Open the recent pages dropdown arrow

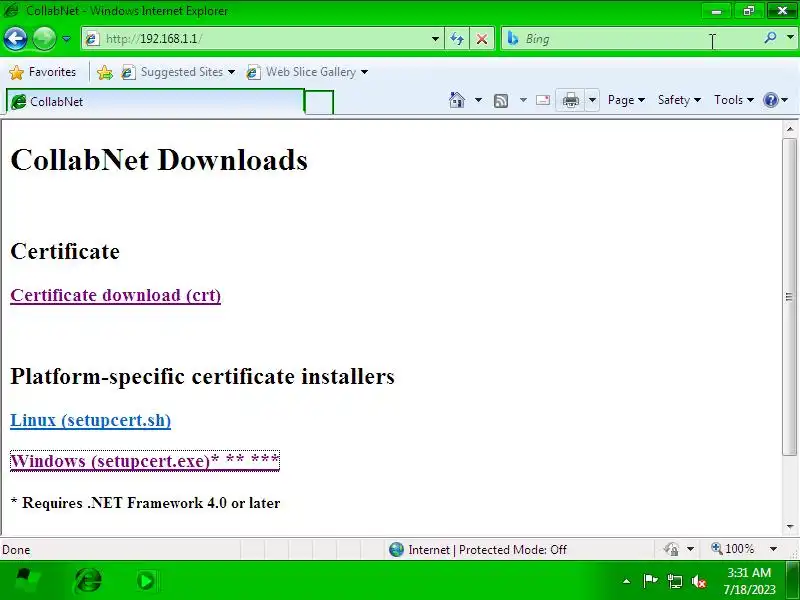[66, 39]
